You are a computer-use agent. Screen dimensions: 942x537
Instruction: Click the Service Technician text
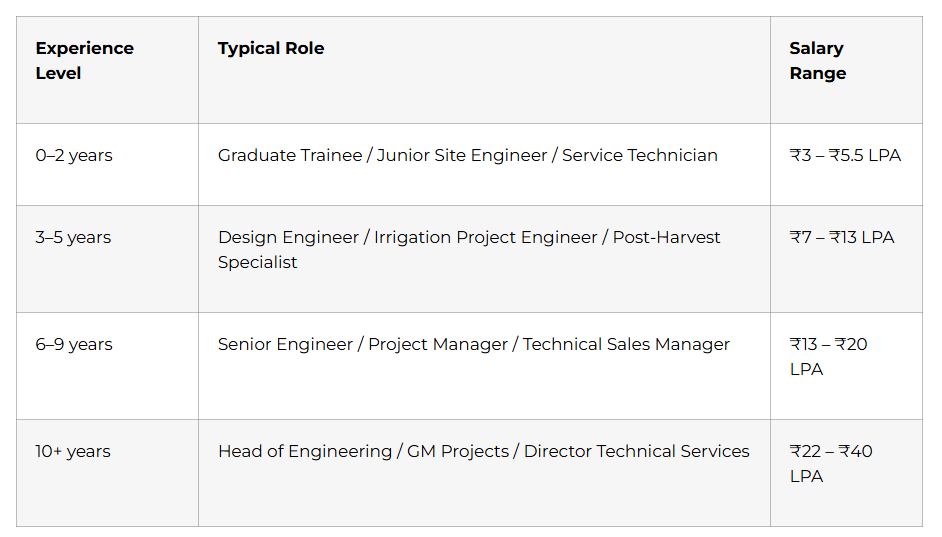[x=640, y=156]
